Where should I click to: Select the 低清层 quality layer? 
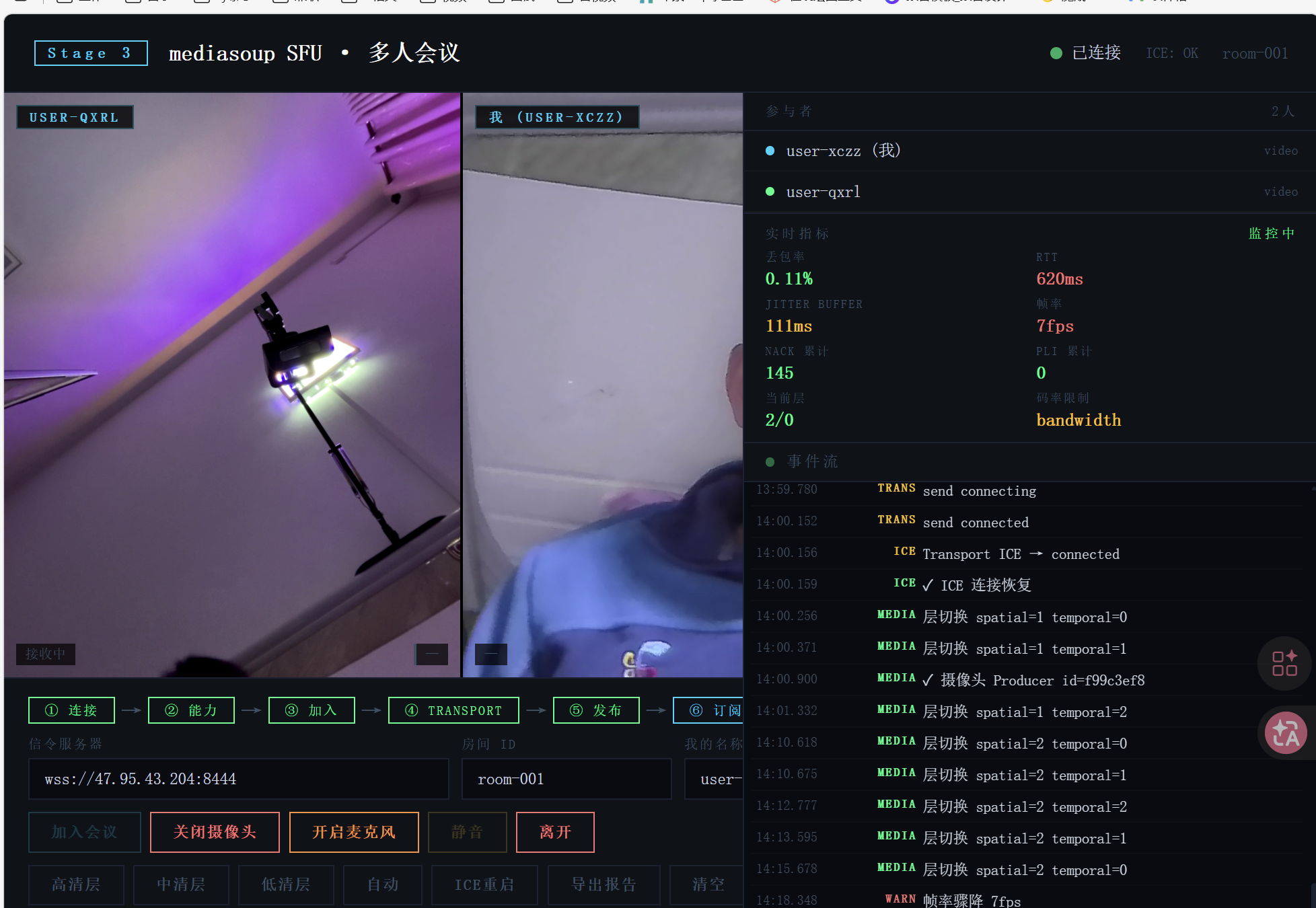(x=285, y=884)
